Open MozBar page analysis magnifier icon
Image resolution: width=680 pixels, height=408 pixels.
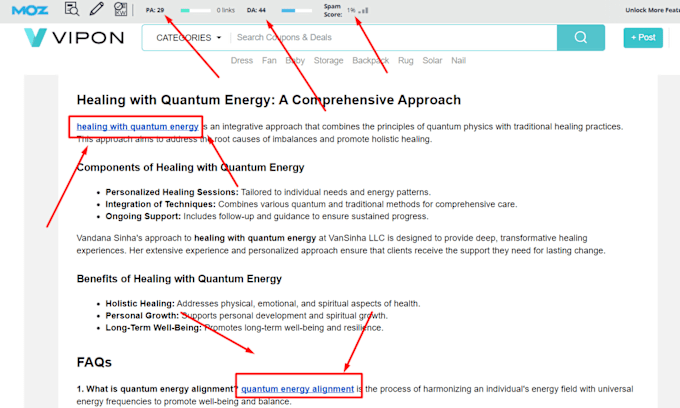coord(72,9)
